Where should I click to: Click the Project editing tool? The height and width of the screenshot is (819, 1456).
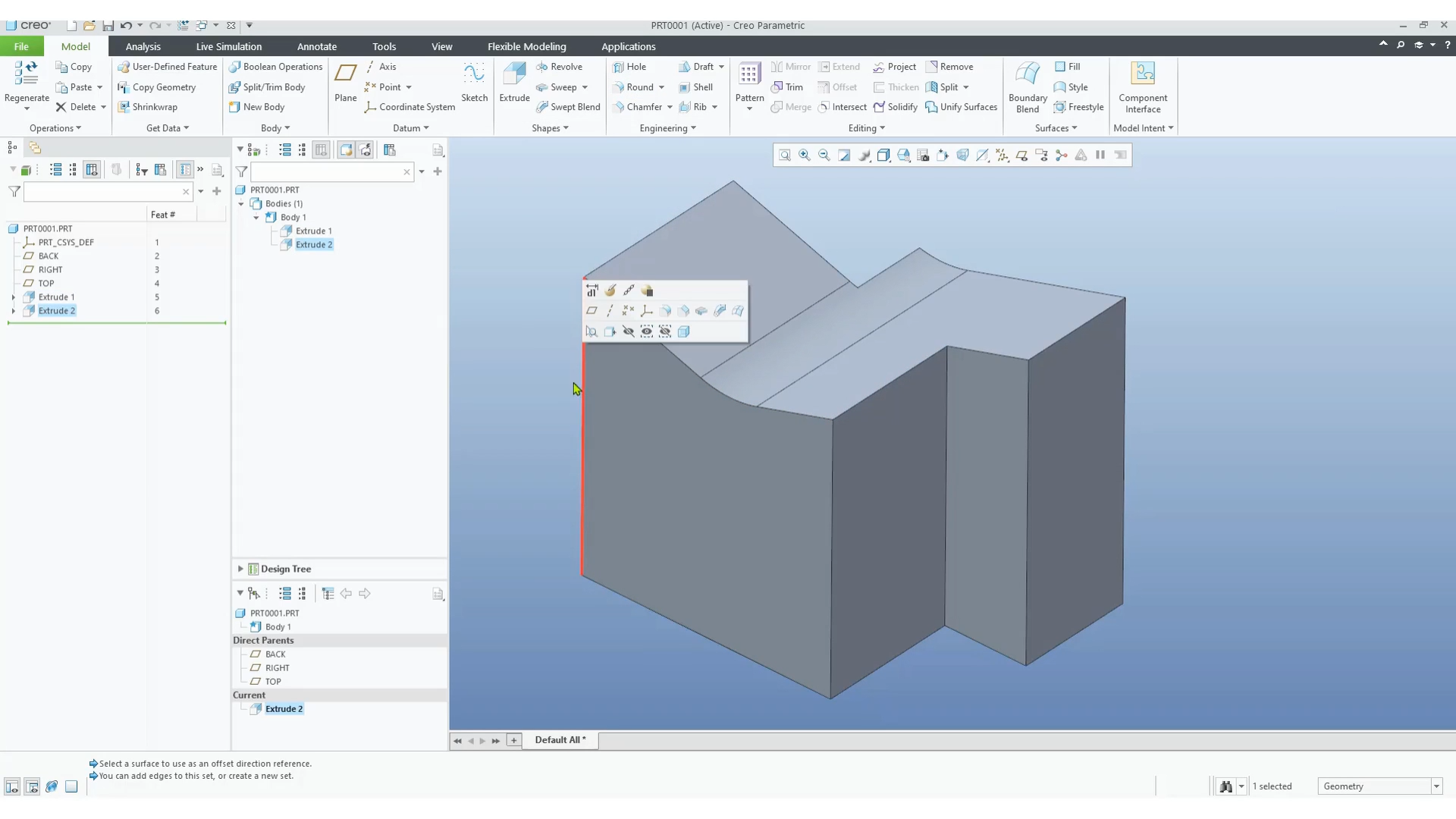894,67
